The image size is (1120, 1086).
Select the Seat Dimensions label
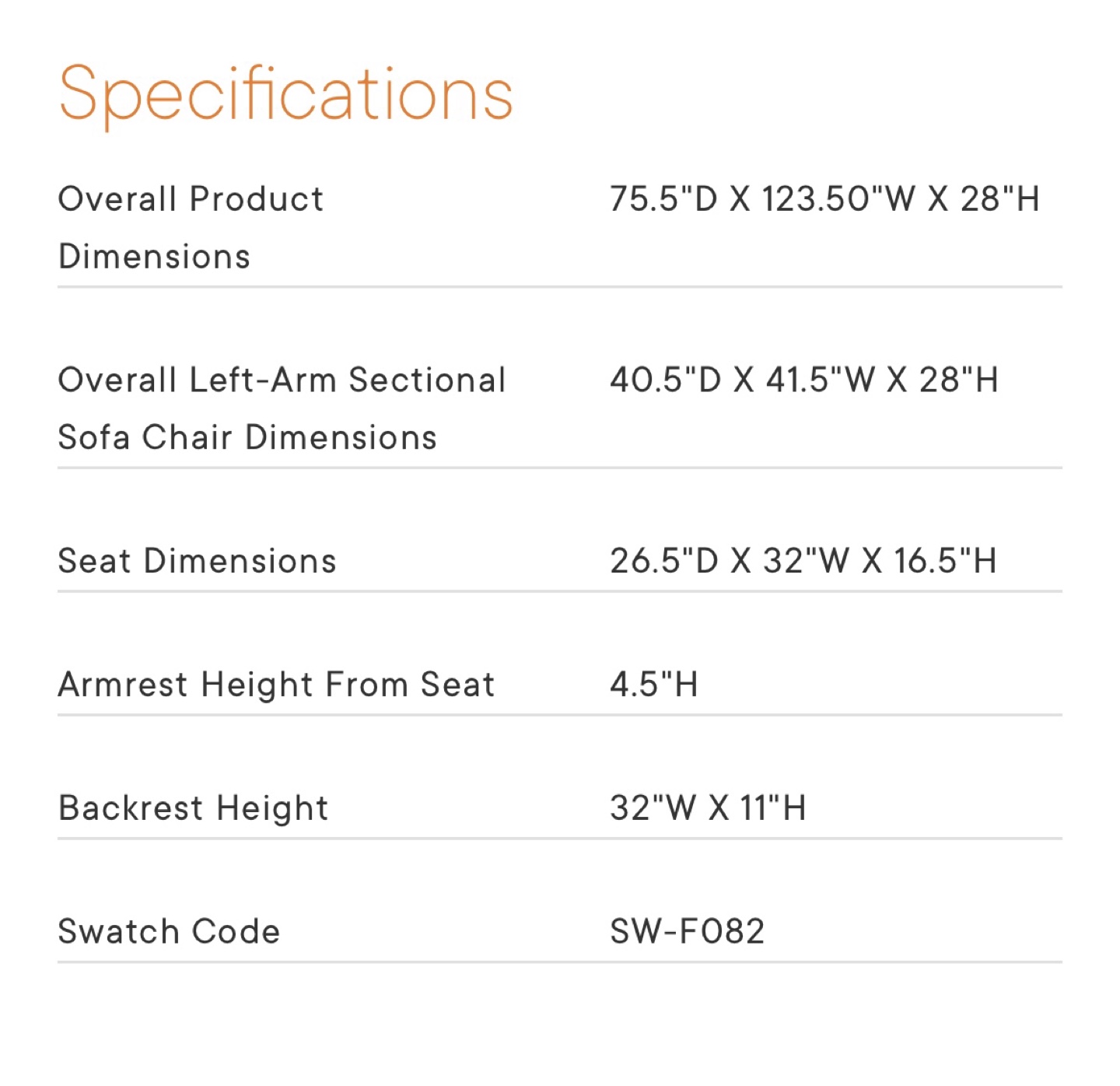(197, 561)
